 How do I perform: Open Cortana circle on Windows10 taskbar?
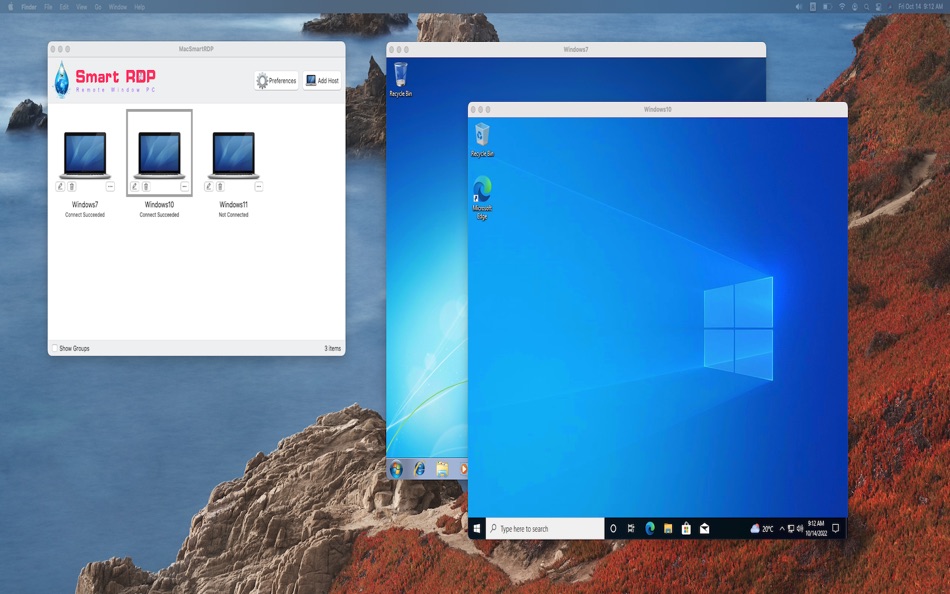[x=613, y=529]
